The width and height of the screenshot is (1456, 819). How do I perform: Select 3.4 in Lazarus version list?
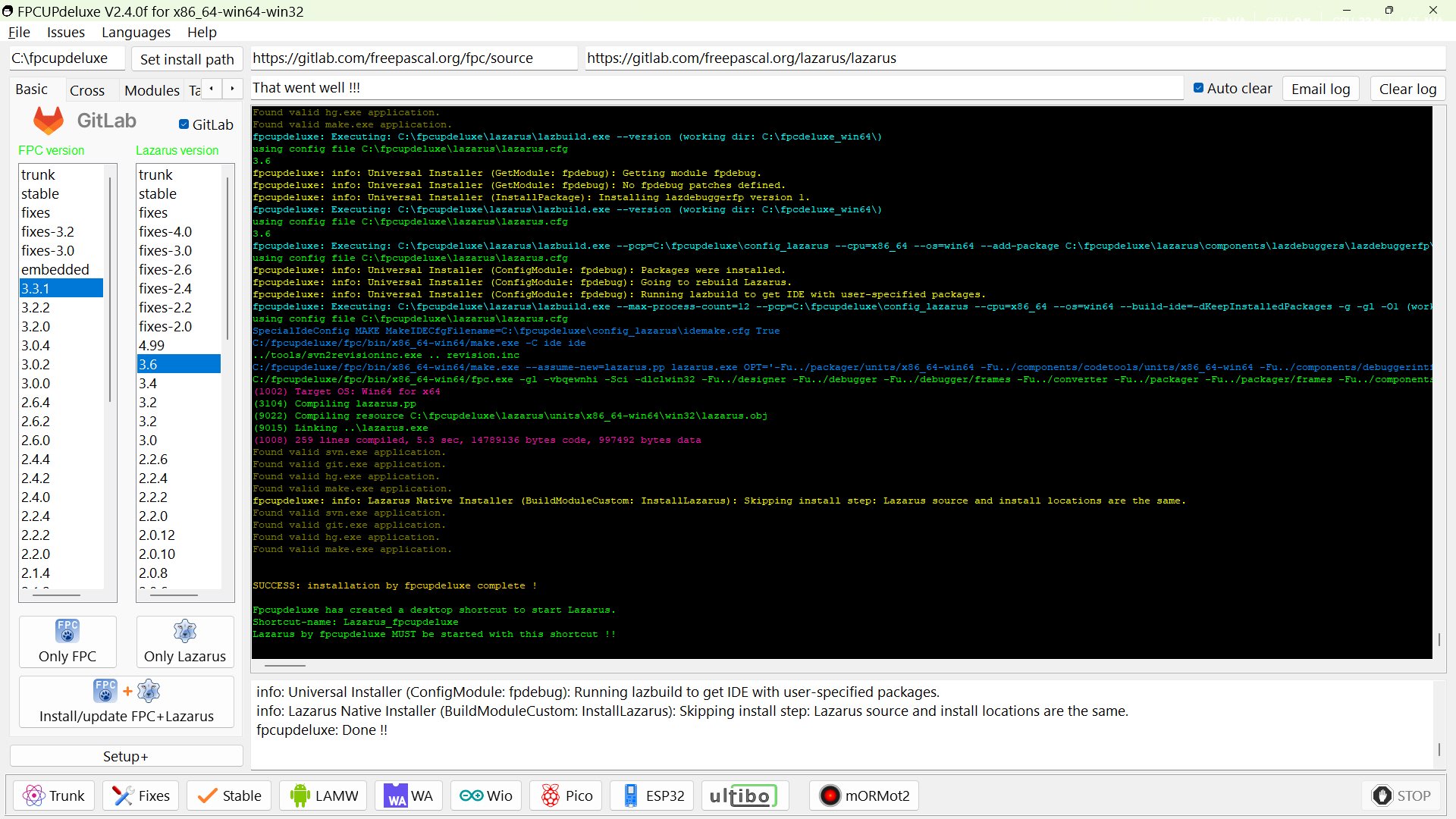179,383
